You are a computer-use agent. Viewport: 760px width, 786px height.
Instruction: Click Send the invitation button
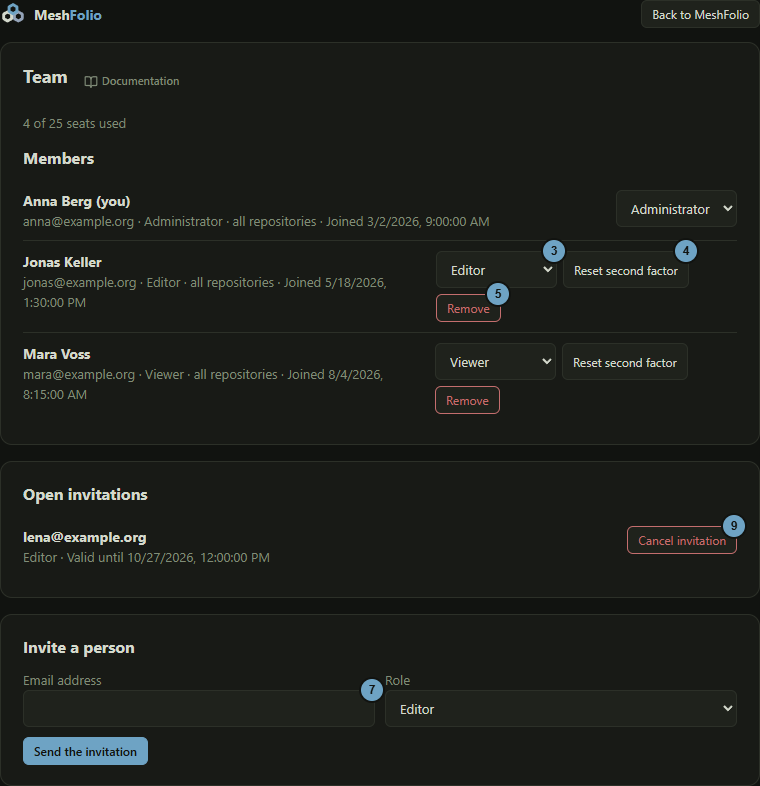pos(85,751)
